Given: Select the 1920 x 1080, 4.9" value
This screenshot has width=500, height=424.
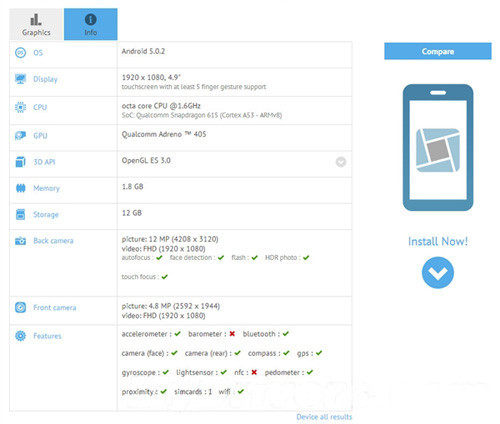Looking at the screenshot, I should 151,77.
